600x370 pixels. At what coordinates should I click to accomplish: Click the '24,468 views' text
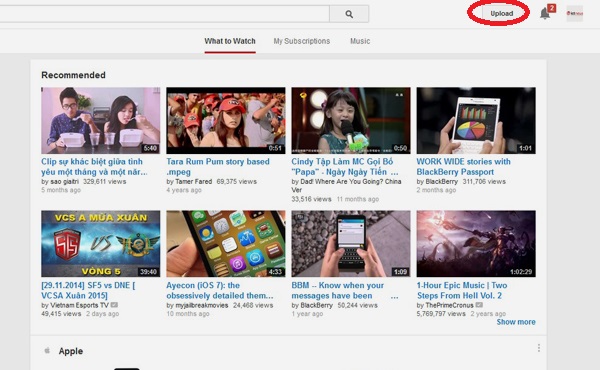coord(253,305)
